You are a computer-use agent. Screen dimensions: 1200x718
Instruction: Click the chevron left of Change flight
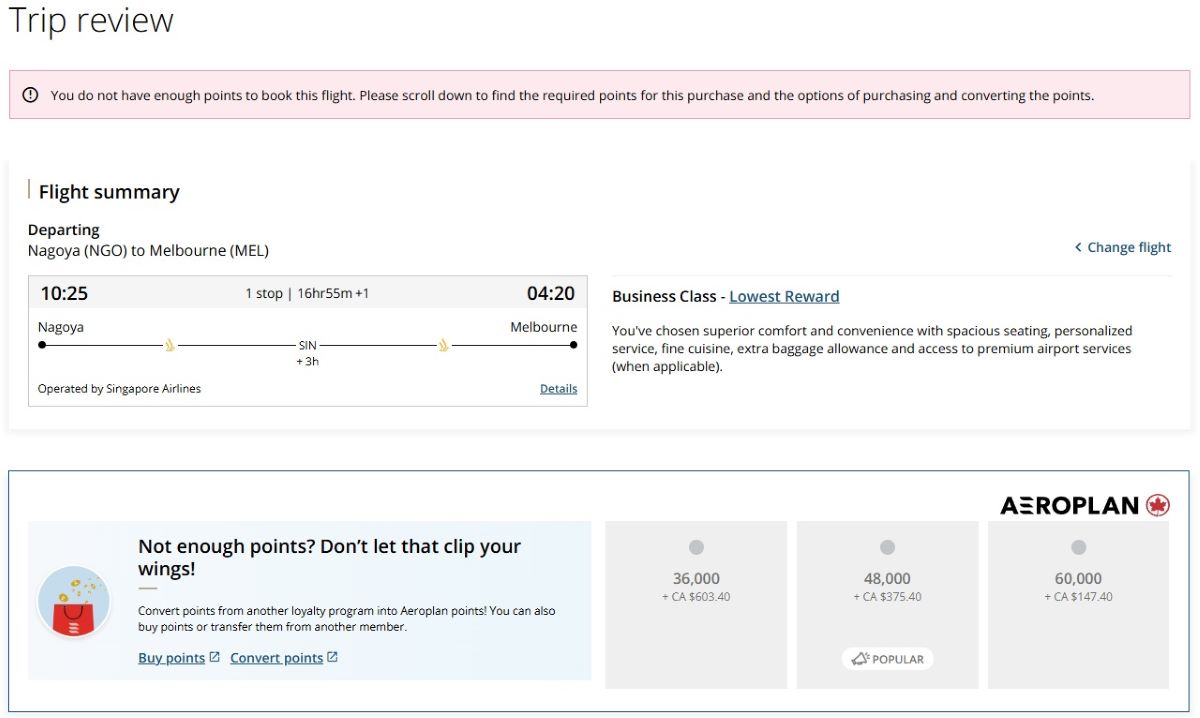pos(1078,247)
